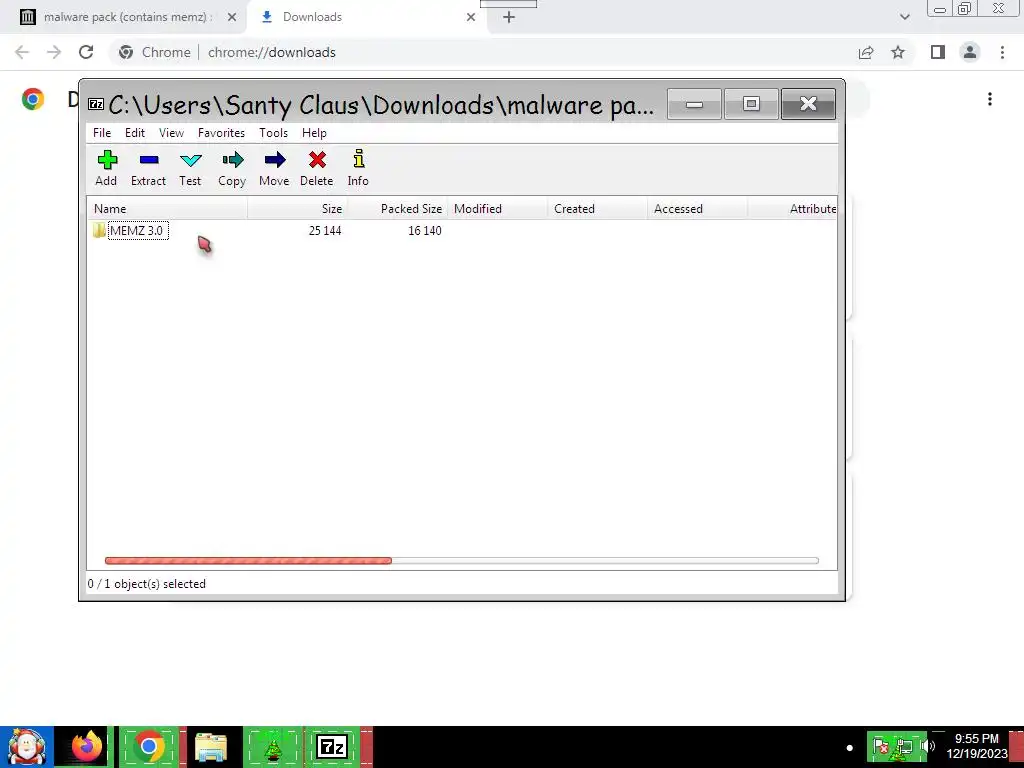Click 7-Zip taskbar icon

[332, 747]
